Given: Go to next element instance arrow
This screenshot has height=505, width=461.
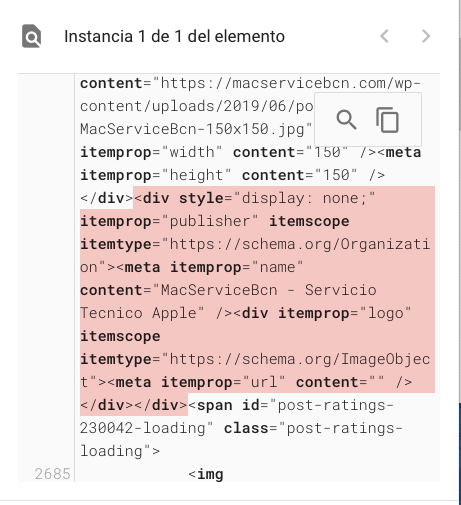Looking at the screenshot, I should tap(426, 36).
